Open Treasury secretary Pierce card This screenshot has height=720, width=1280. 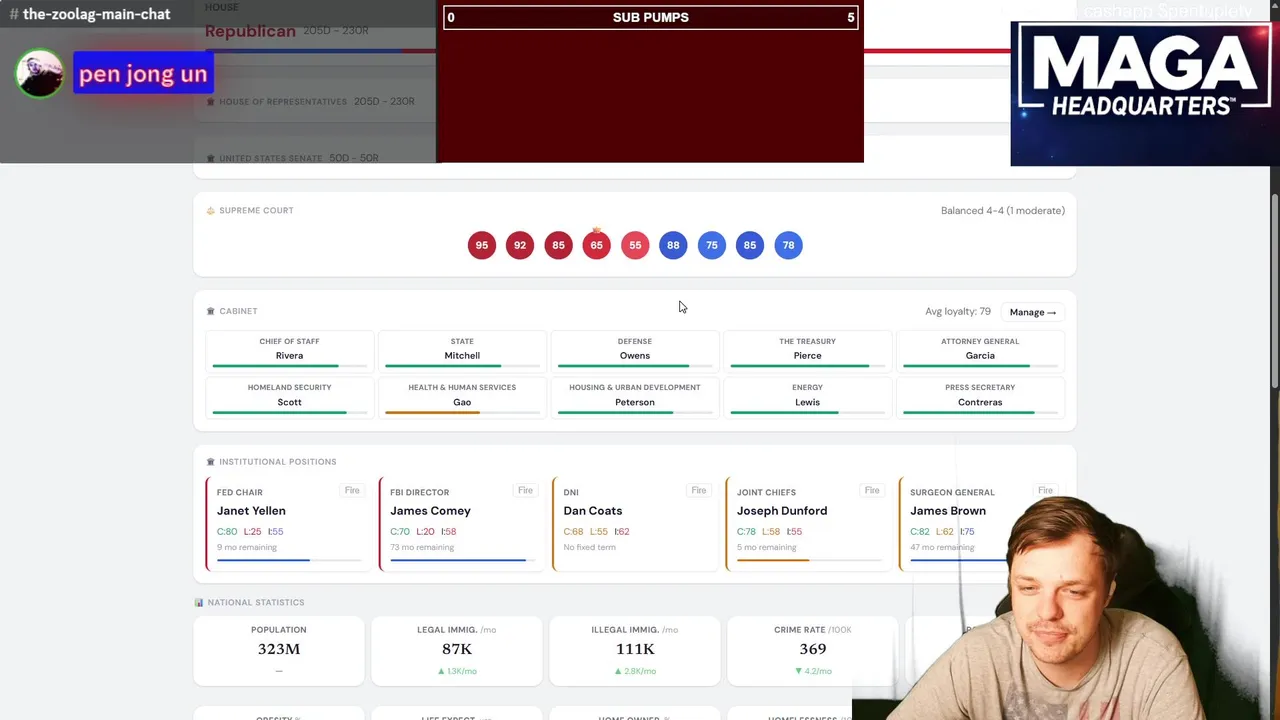click(x=807, y=351)
